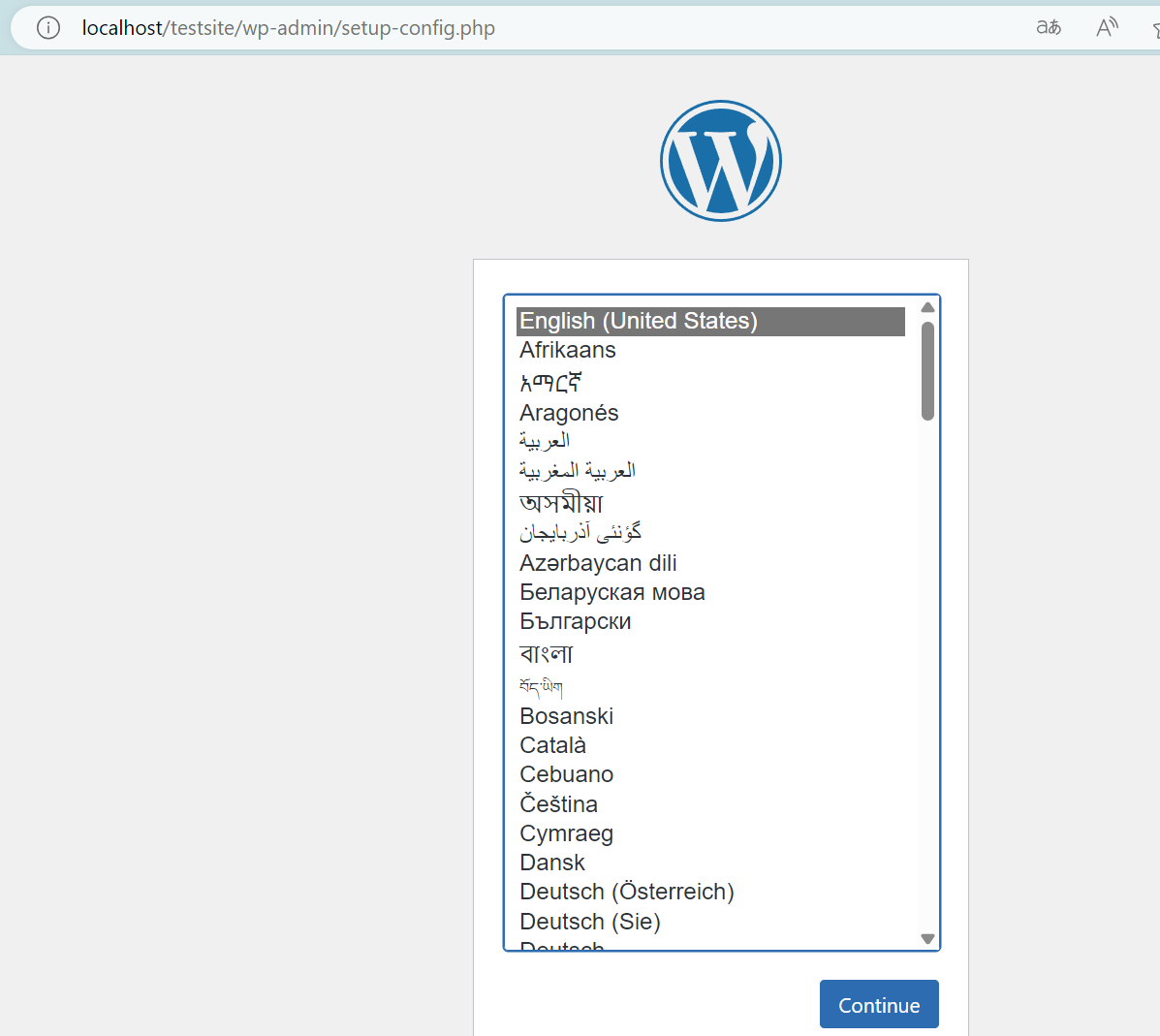Select Български language option
The height and width of the screenshot is (1036, 1160).
(710, 621)
